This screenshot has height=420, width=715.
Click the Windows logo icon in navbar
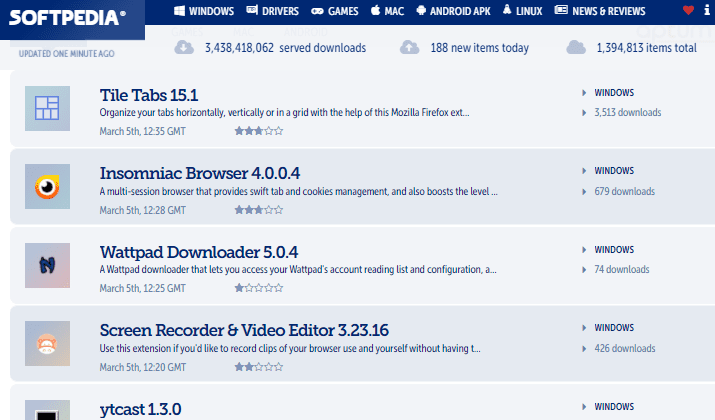[179, 10]
